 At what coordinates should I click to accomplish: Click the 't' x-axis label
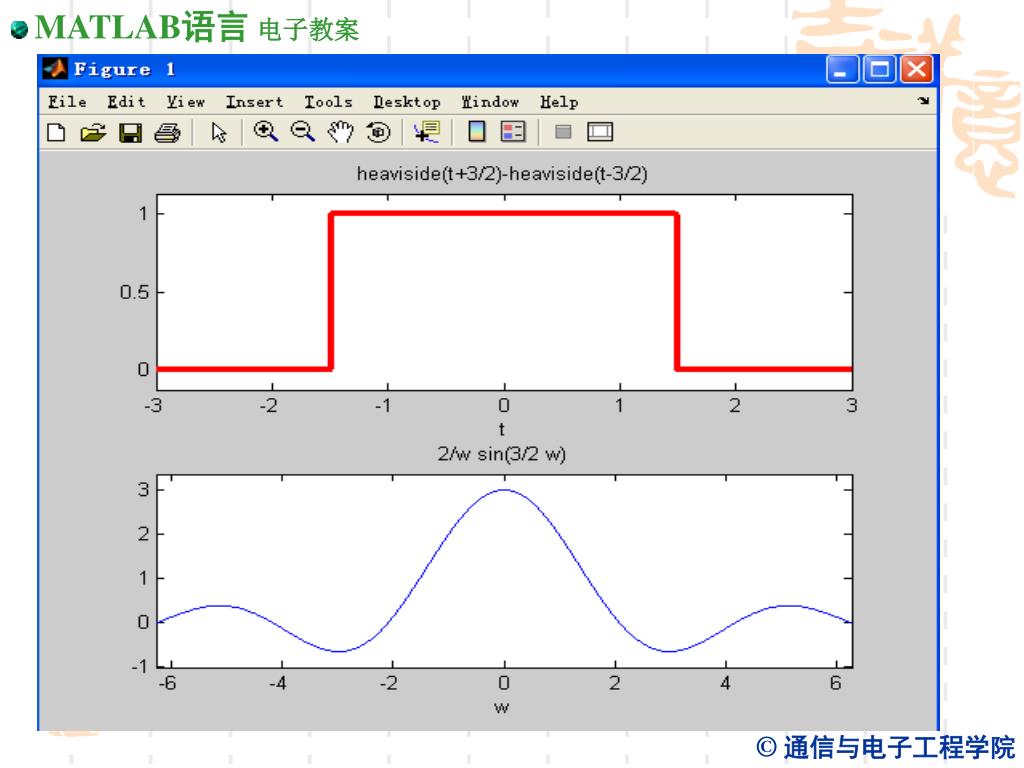502,429
